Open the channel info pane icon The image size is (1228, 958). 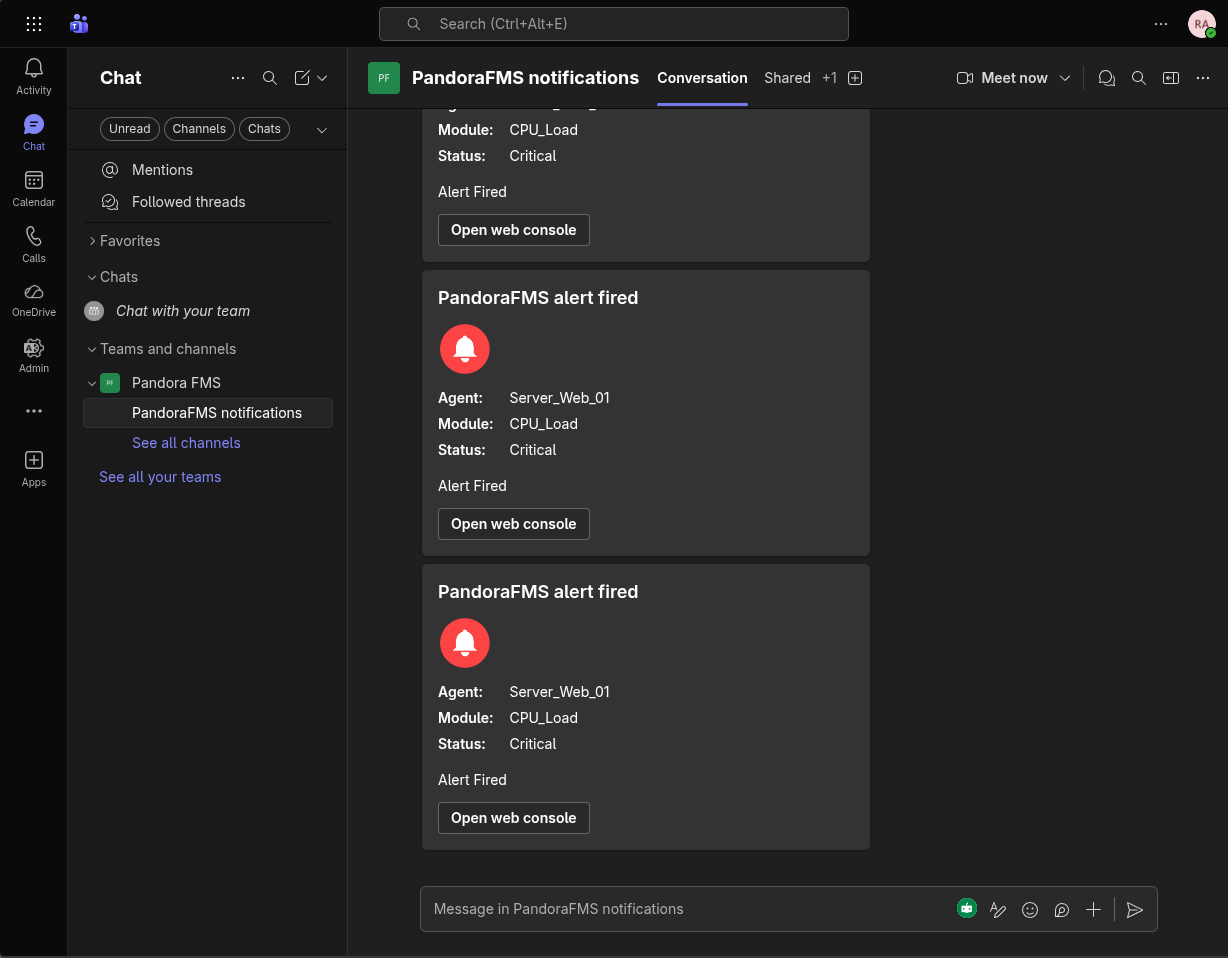[1171, 78]
